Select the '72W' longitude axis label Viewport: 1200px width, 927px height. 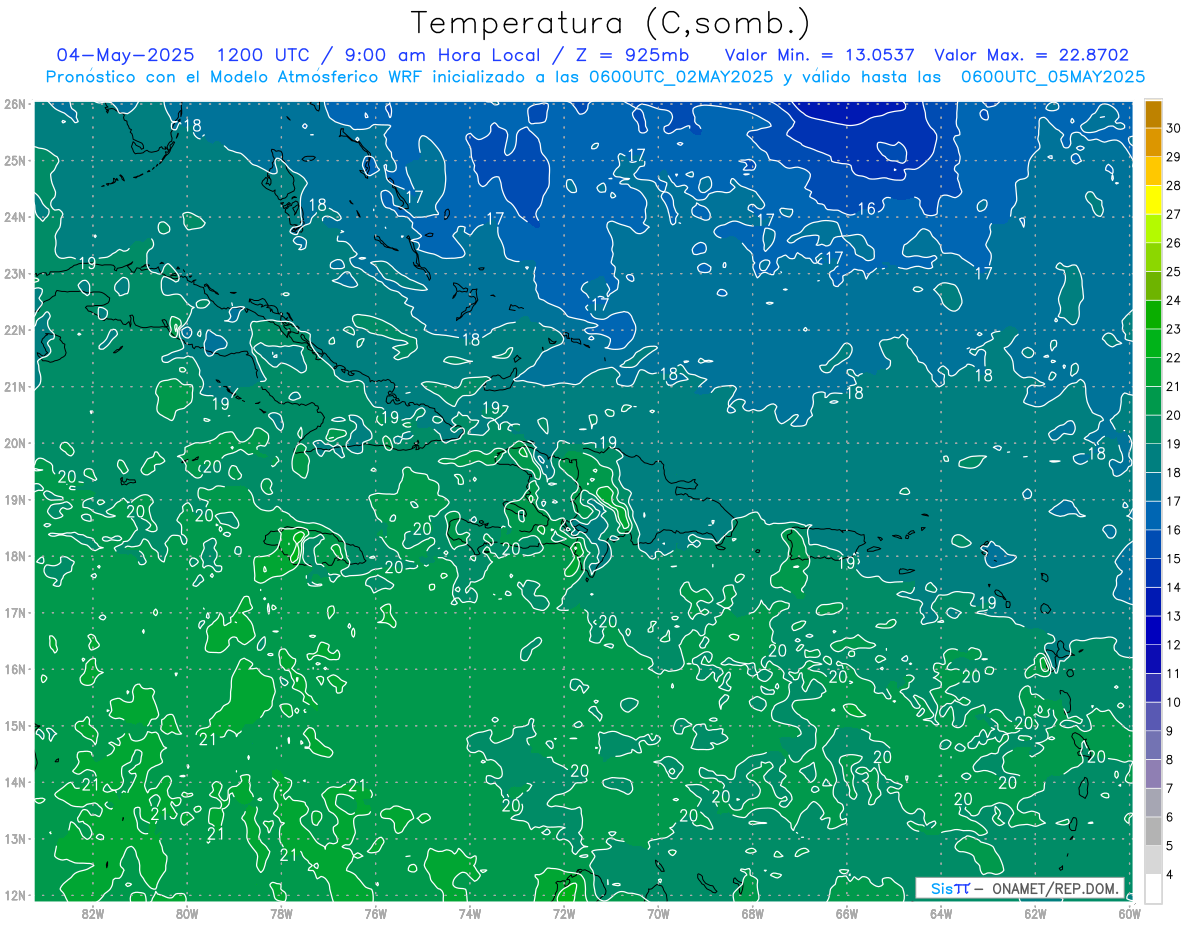[564, 913]
